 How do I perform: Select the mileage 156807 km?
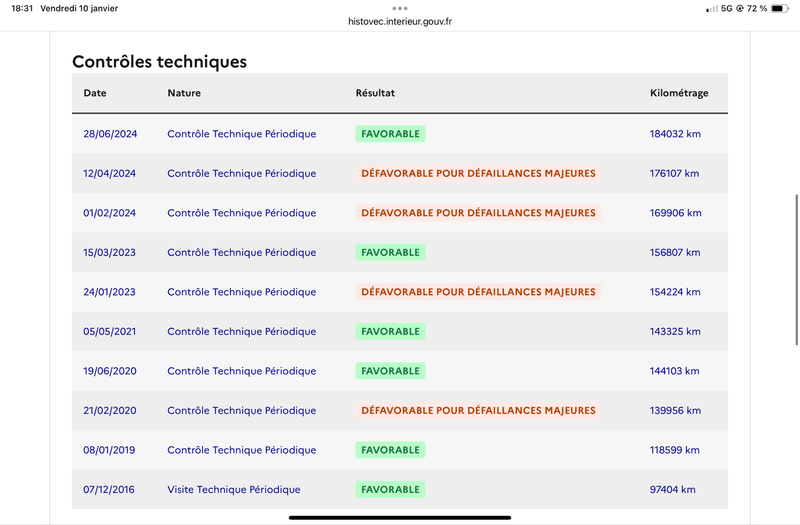click(675, 253)
